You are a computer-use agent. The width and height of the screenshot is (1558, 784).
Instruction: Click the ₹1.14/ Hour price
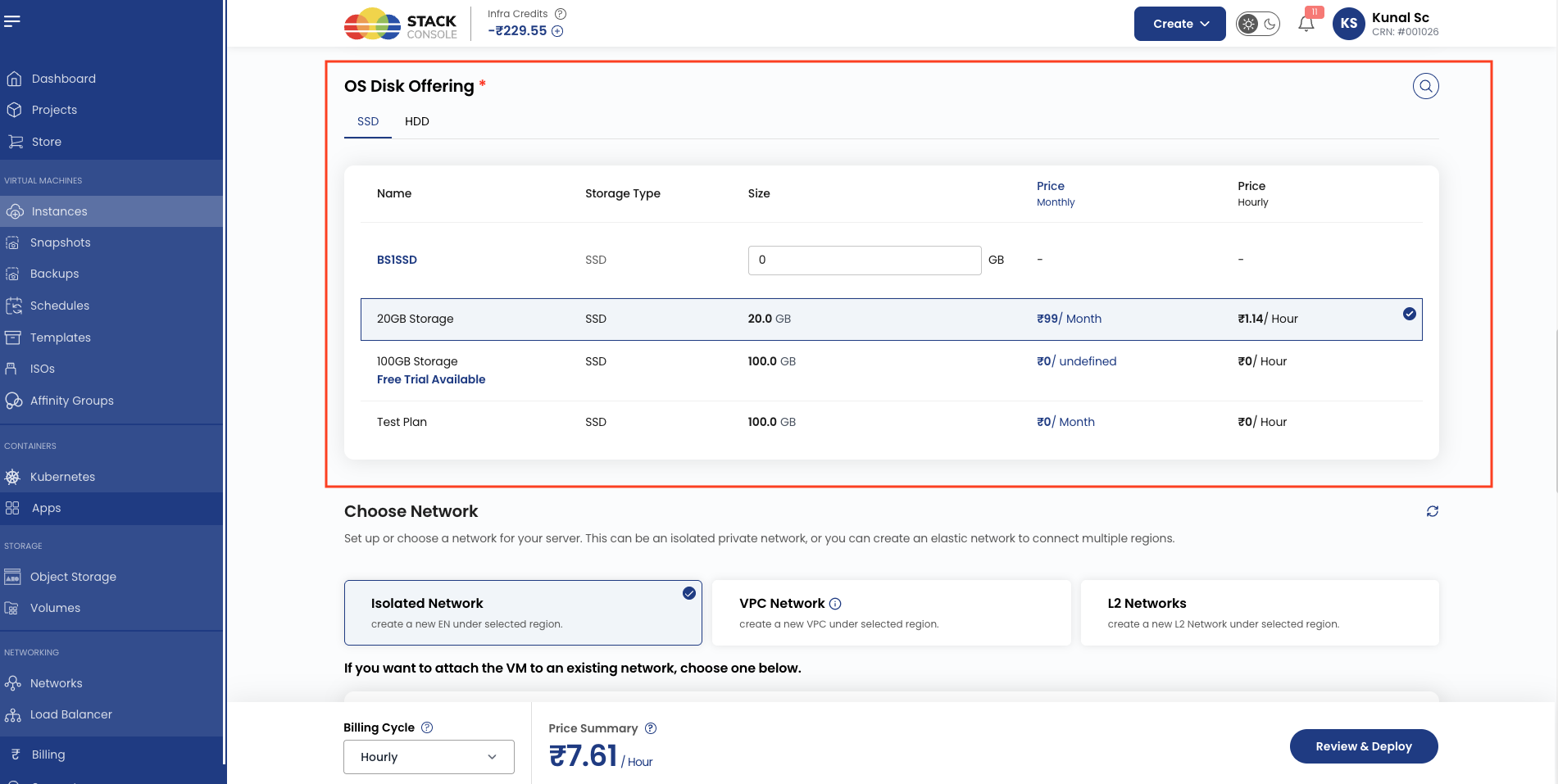1268,319
